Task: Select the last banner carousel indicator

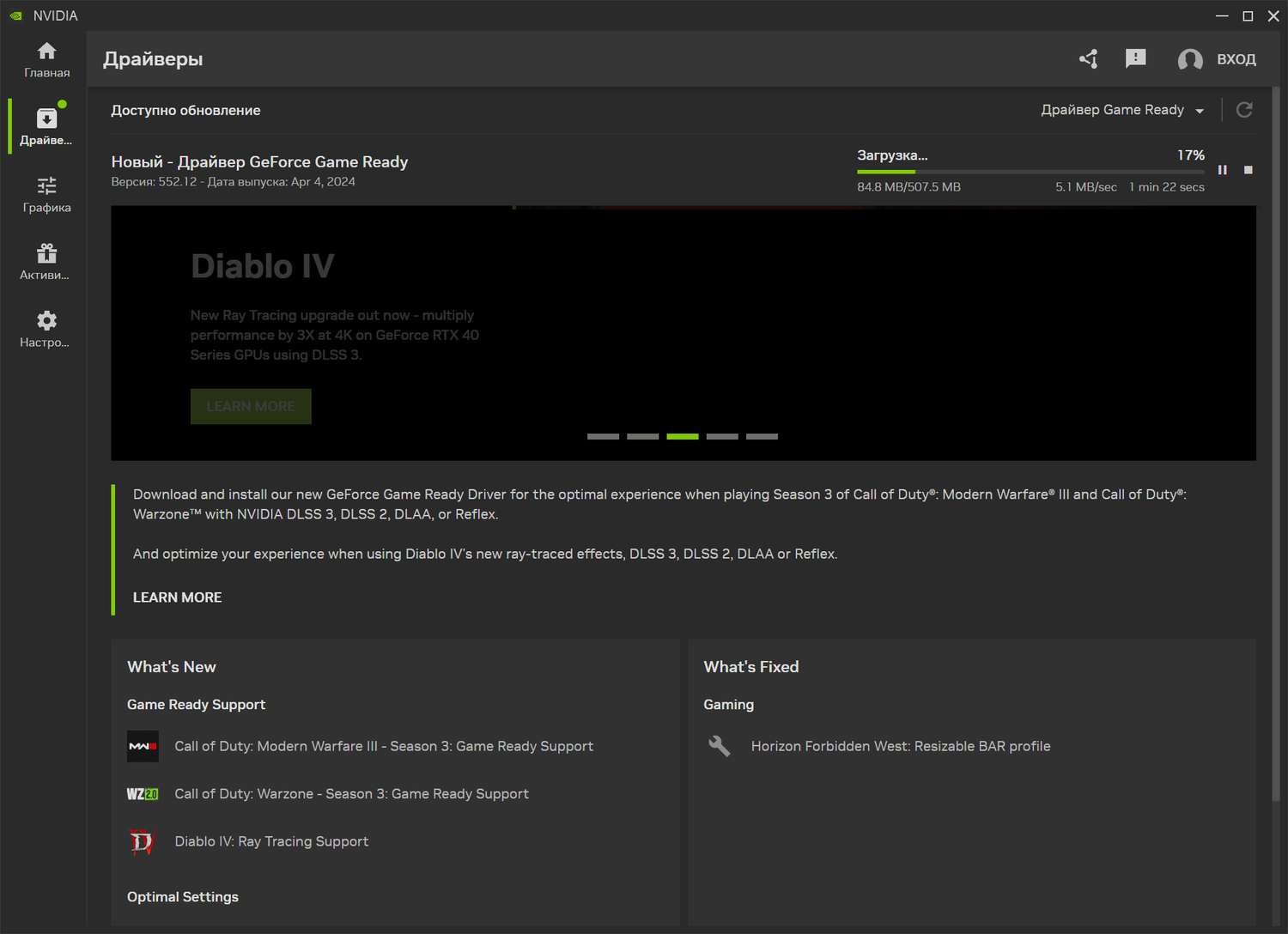Action: tap(762, 437)
